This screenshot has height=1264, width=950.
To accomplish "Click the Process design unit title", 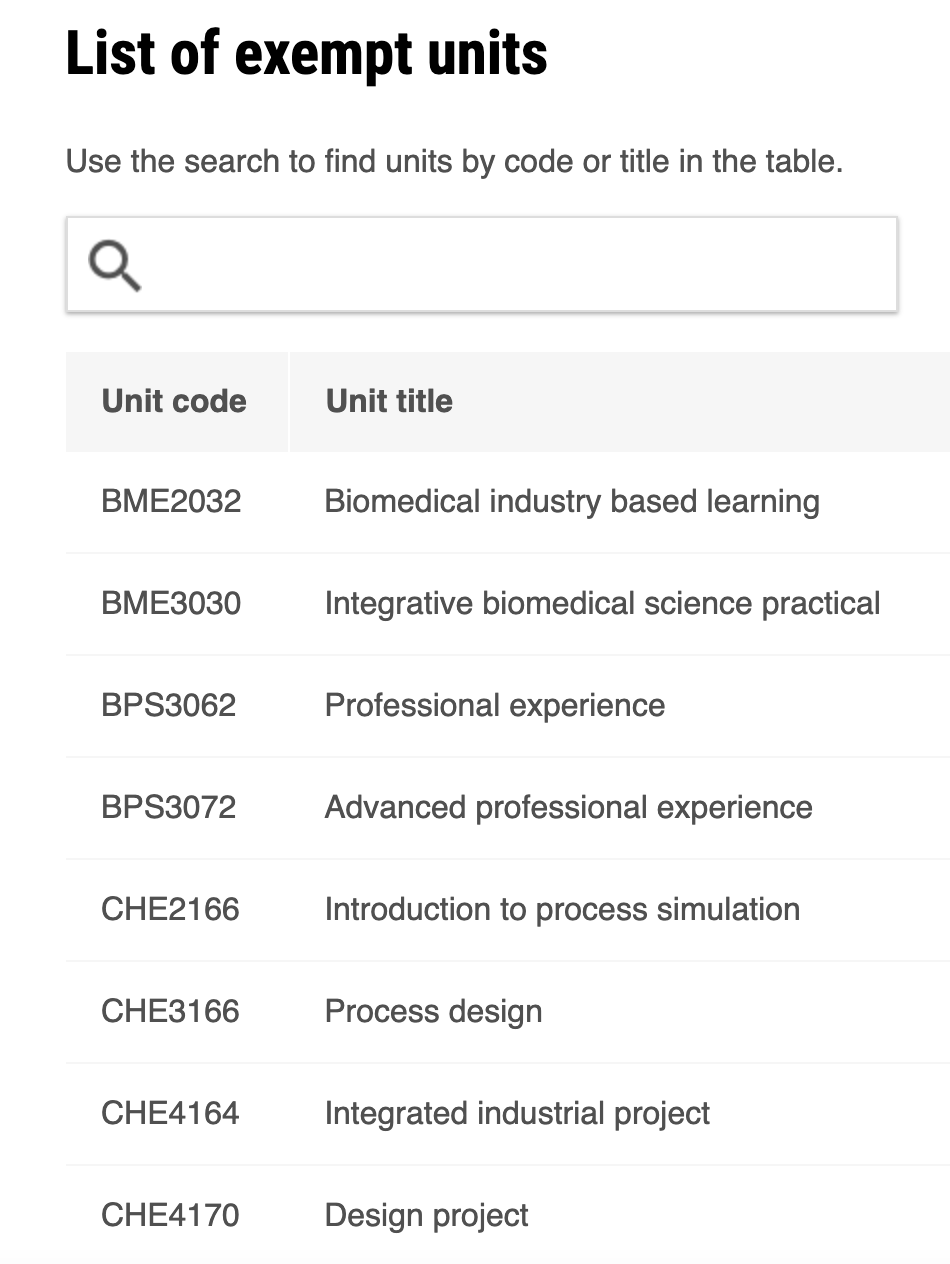I will coord(433,1011).
